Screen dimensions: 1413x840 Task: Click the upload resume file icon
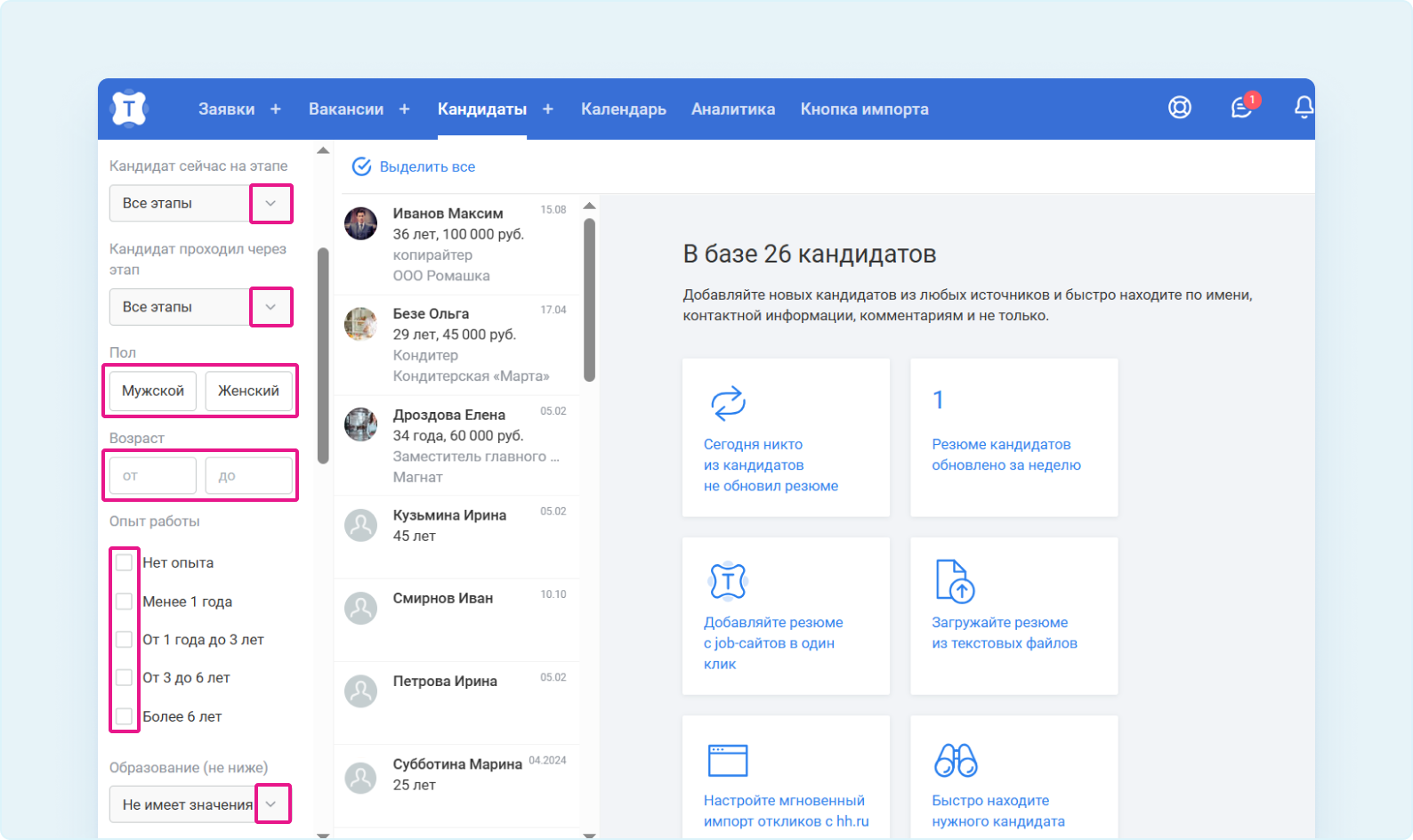[955, 581]
